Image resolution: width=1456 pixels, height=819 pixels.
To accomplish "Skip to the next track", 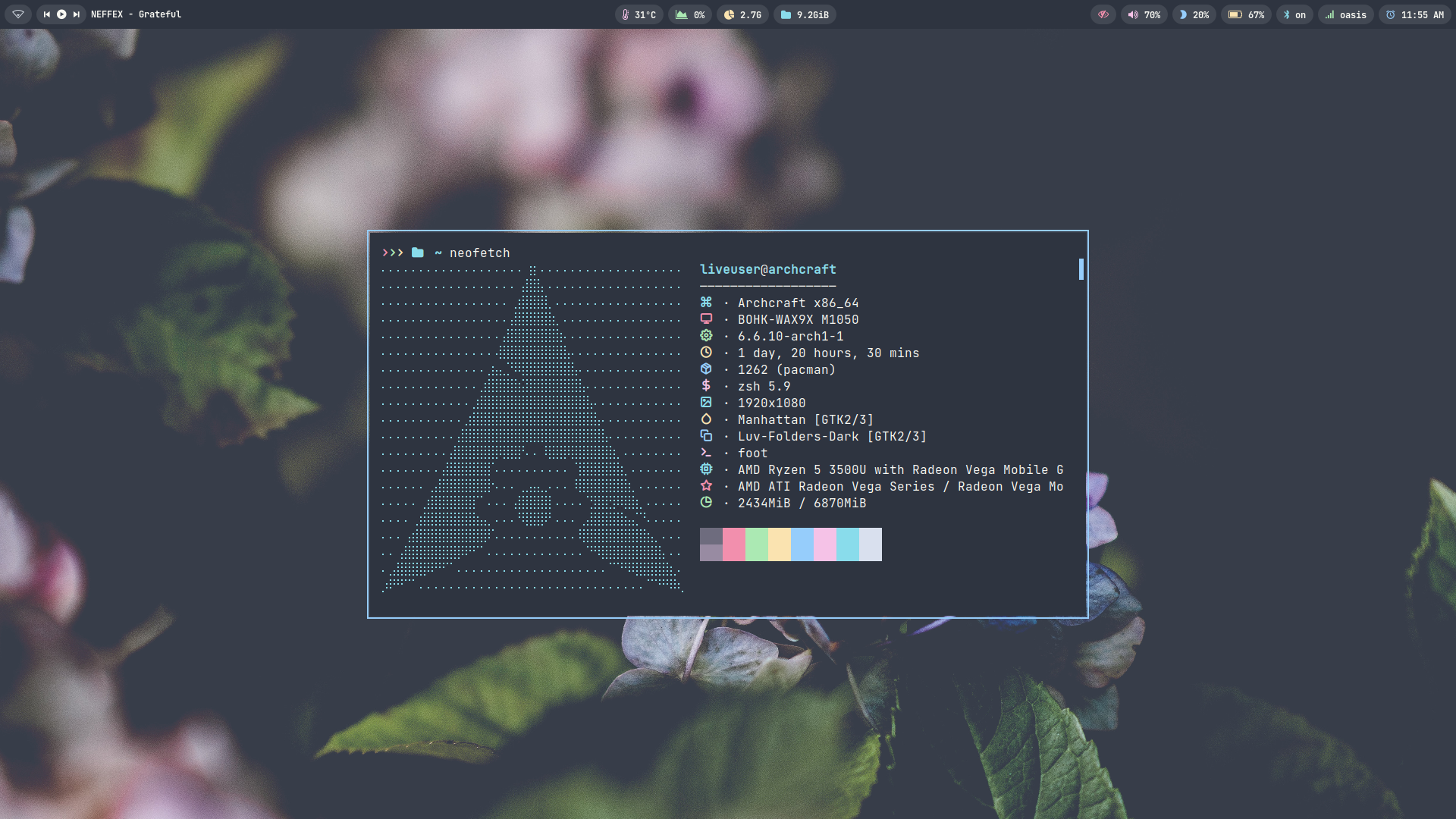I will [76, 14].
